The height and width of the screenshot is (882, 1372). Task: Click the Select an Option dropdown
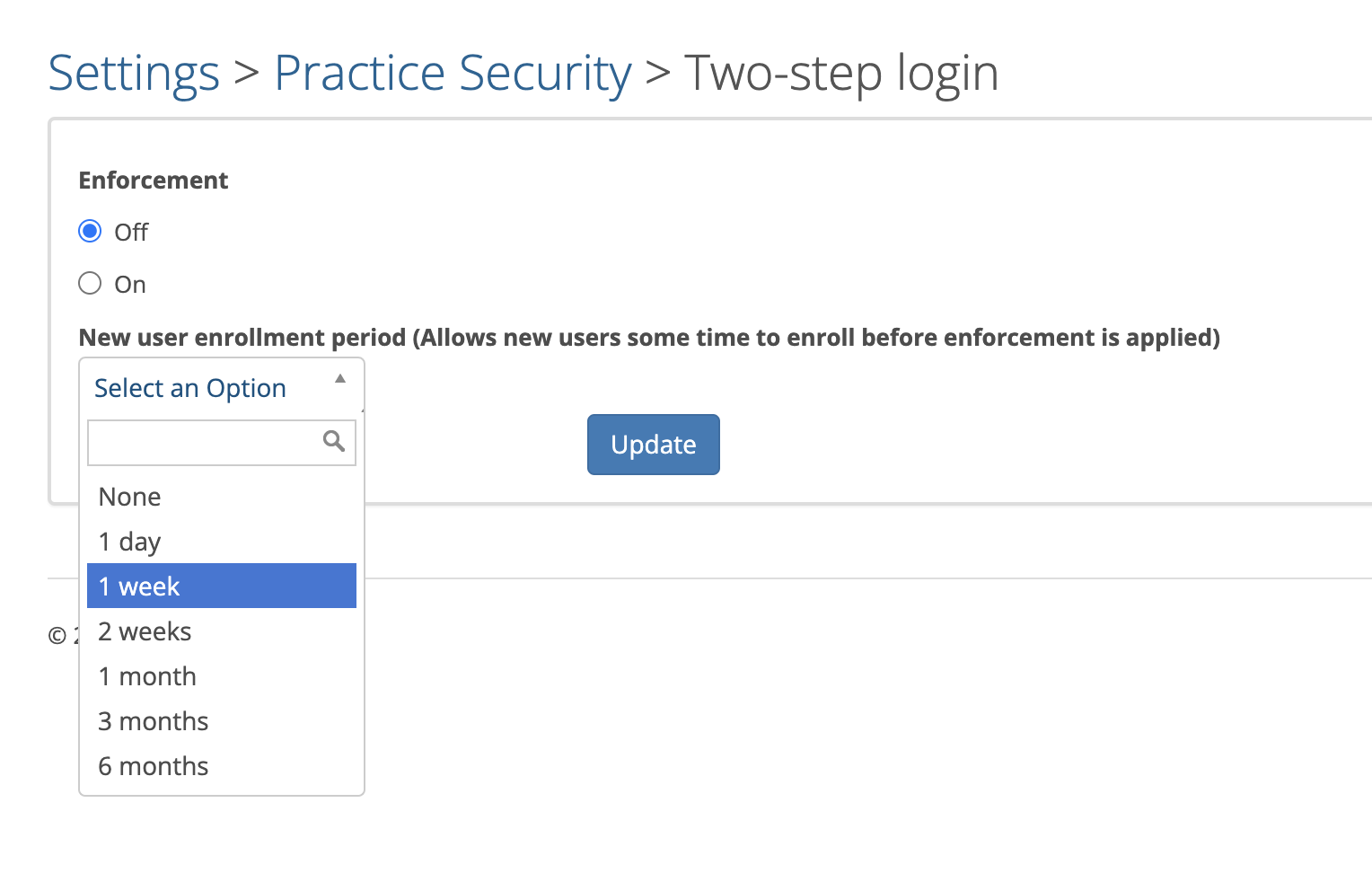222,387
